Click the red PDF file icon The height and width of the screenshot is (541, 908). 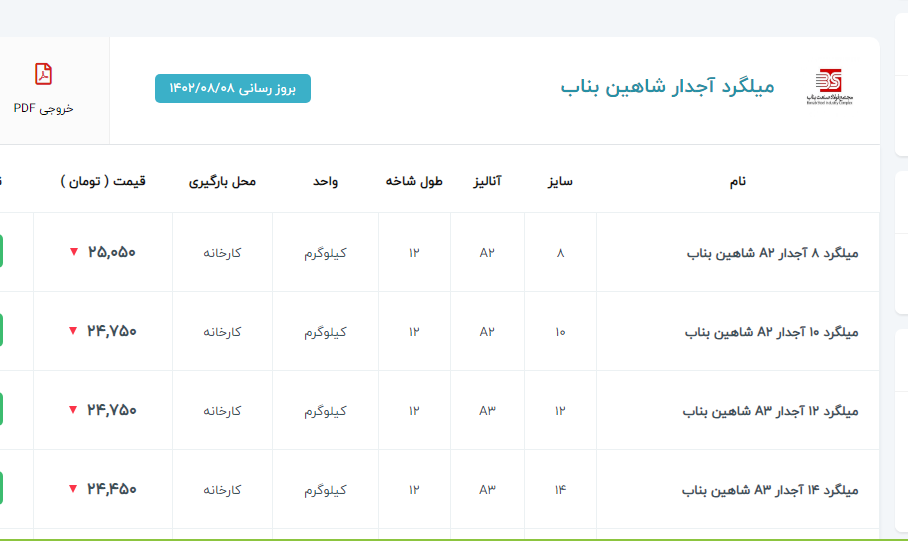(x=43, y=74)
